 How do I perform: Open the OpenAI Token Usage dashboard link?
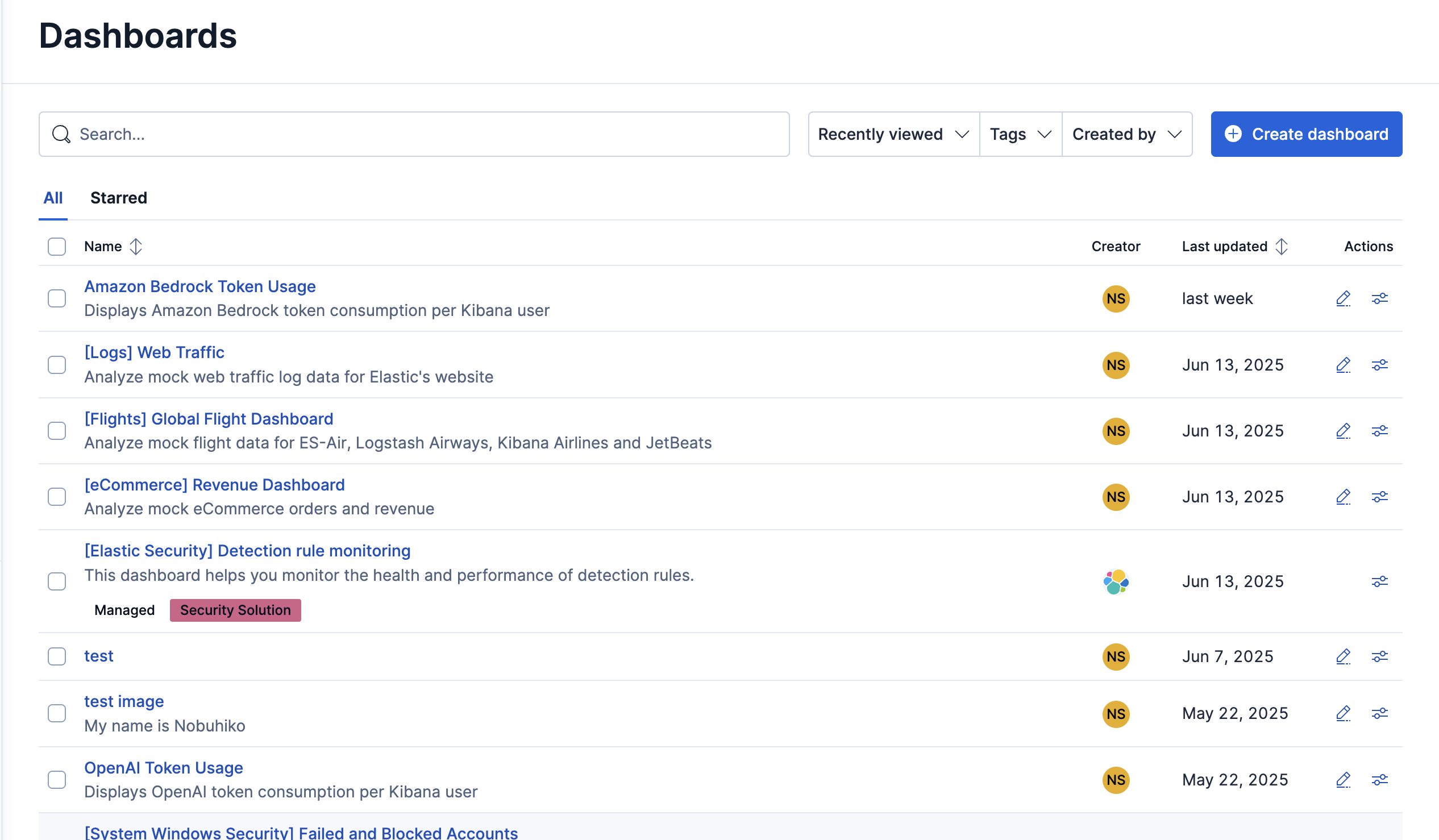tap(163, 767)
